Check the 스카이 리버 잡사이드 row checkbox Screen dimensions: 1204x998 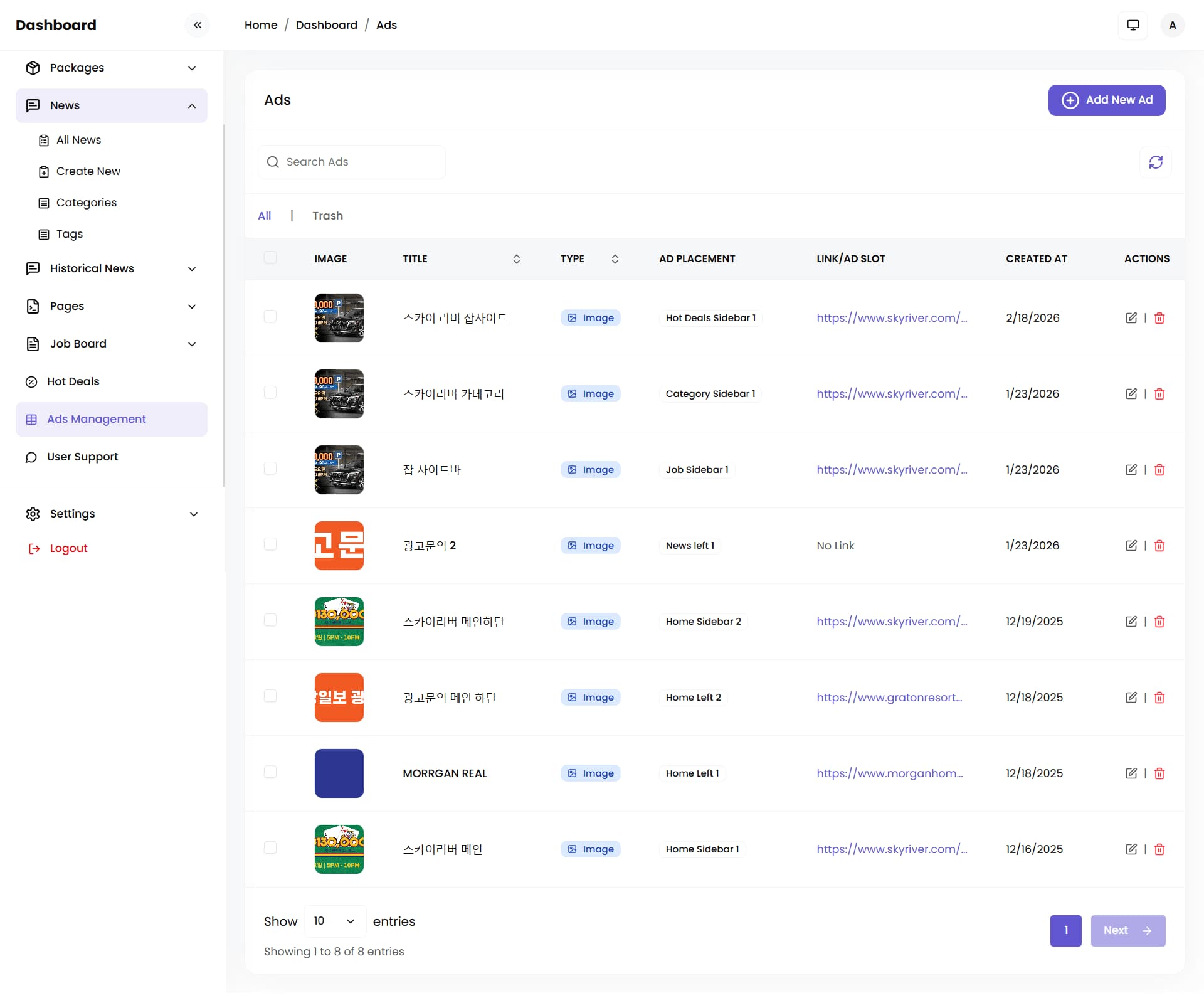point(270,316)
